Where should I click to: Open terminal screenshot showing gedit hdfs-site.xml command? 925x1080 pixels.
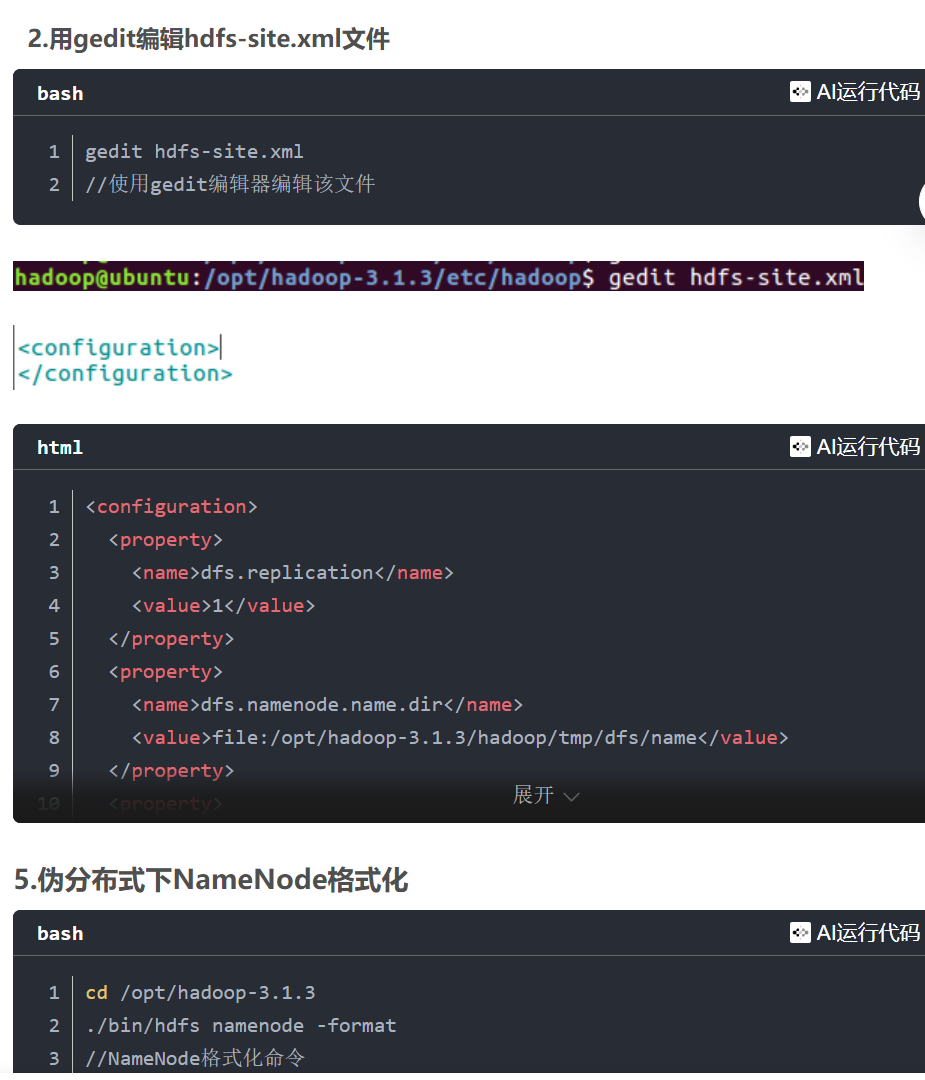pyautogui.click(x=438, y=276)
